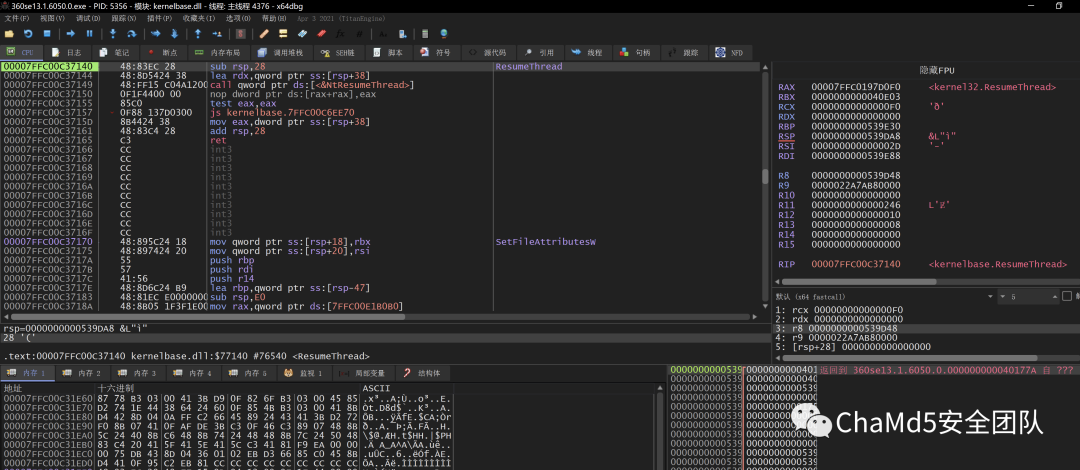Viewport: 1080px width, 470px height.
Task: Open the 调试(D) debug menu
Action: (x=88, y=18)
